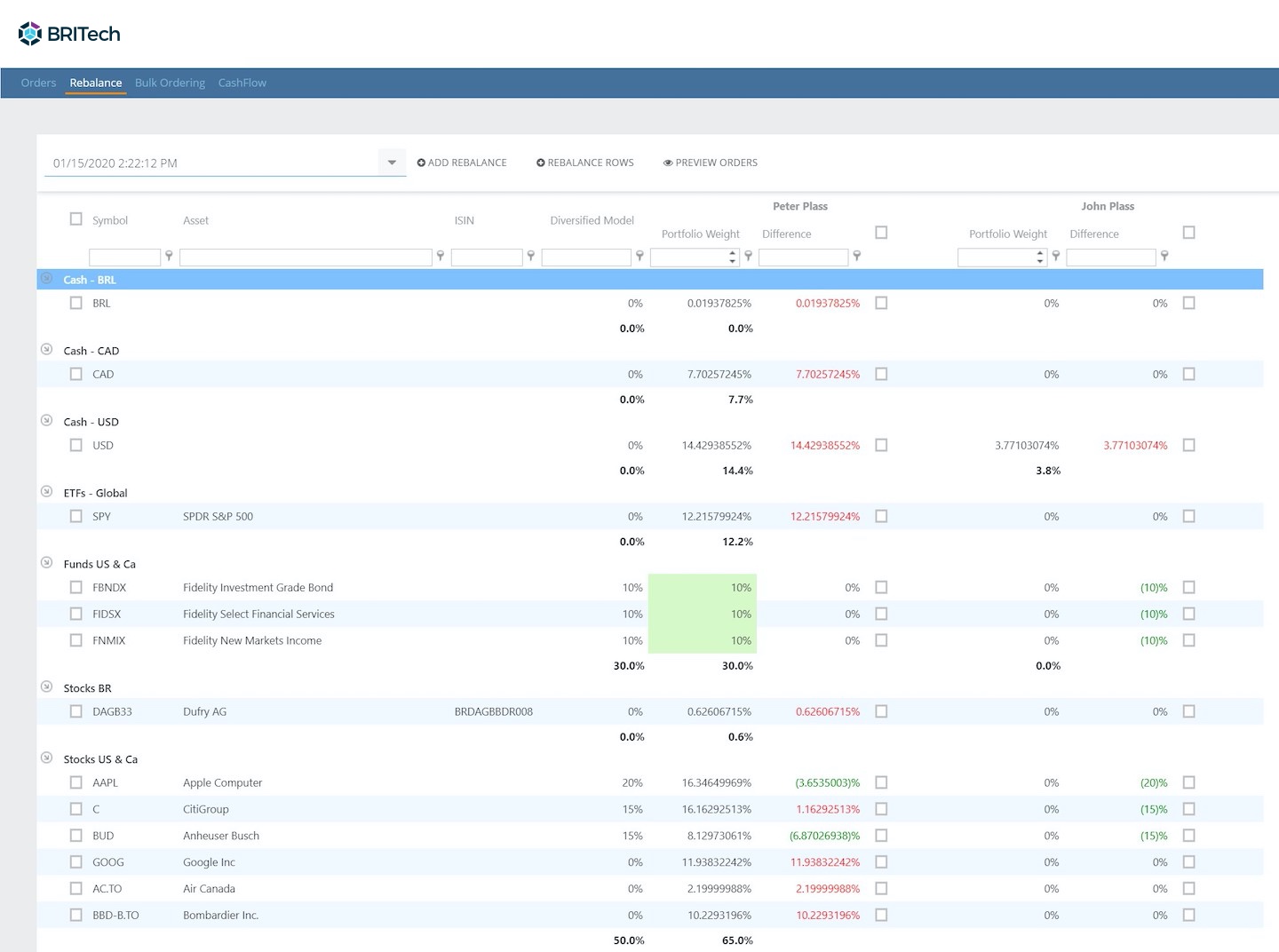Collapse the Stocks US & Ca group
Screen dimensions: 1279x952
47,758
